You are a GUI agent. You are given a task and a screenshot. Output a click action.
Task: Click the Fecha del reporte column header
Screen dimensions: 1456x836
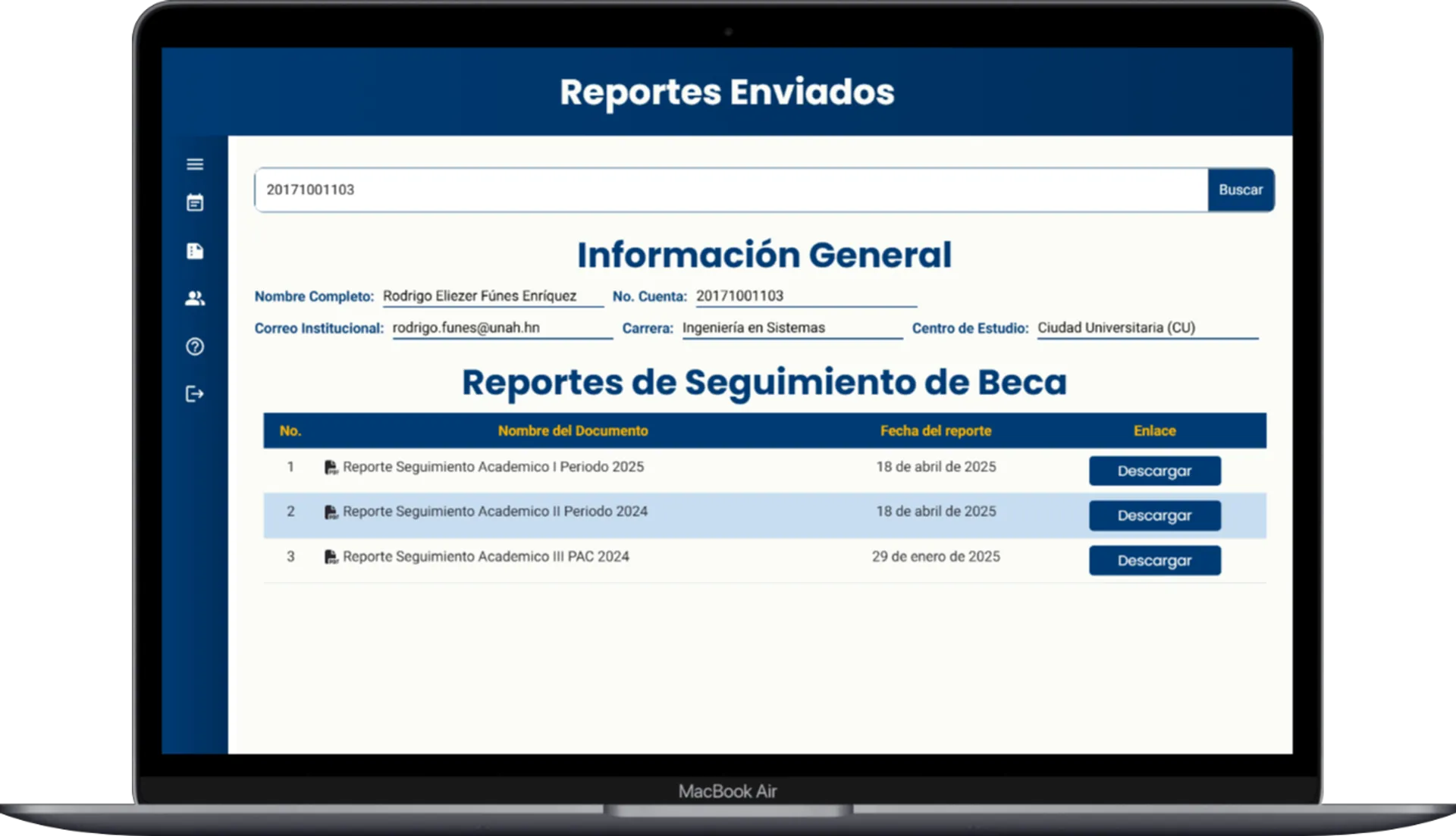click(935, 431)
